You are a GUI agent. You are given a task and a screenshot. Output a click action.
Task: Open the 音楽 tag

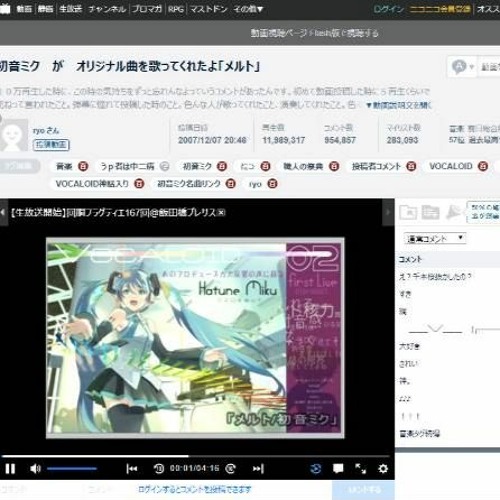64,166
